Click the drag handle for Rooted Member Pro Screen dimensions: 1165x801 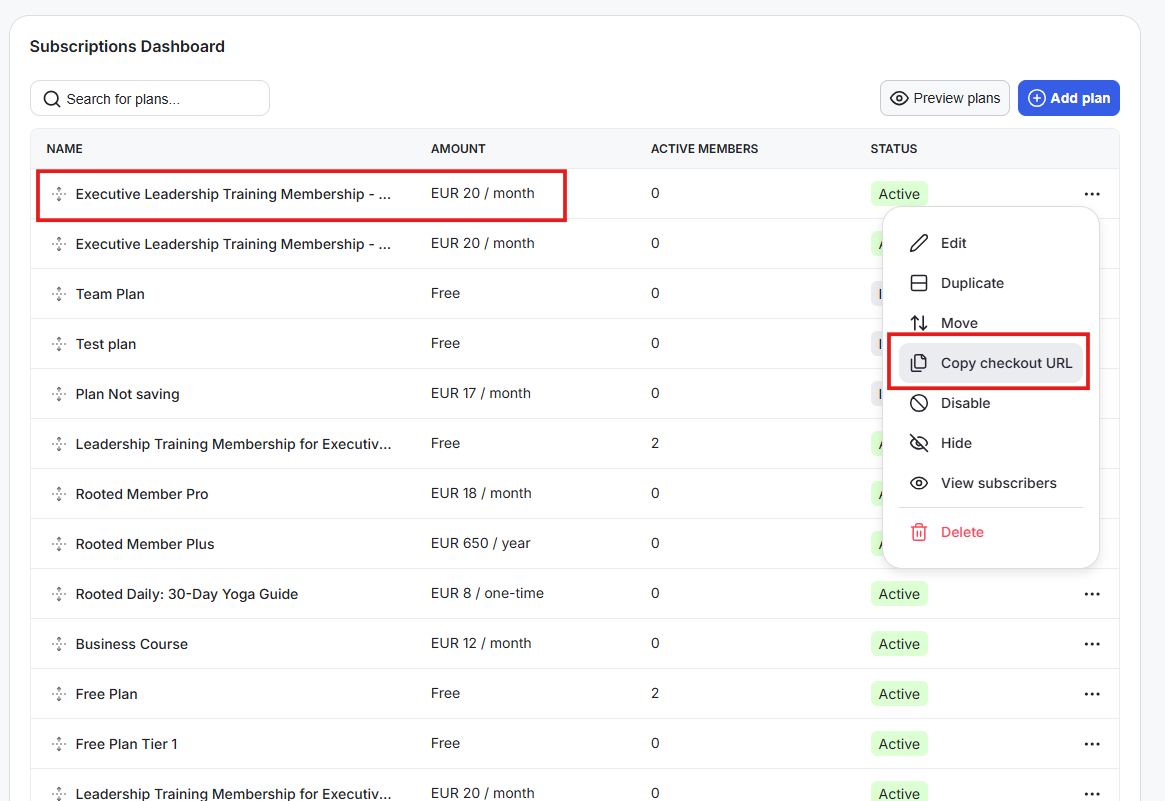59,494
